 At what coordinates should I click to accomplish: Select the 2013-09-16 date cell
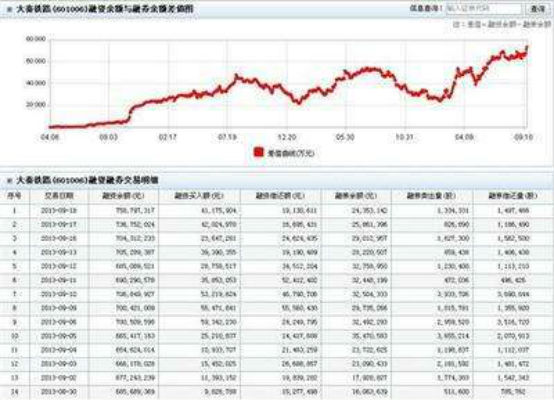[x=59, y=239]
